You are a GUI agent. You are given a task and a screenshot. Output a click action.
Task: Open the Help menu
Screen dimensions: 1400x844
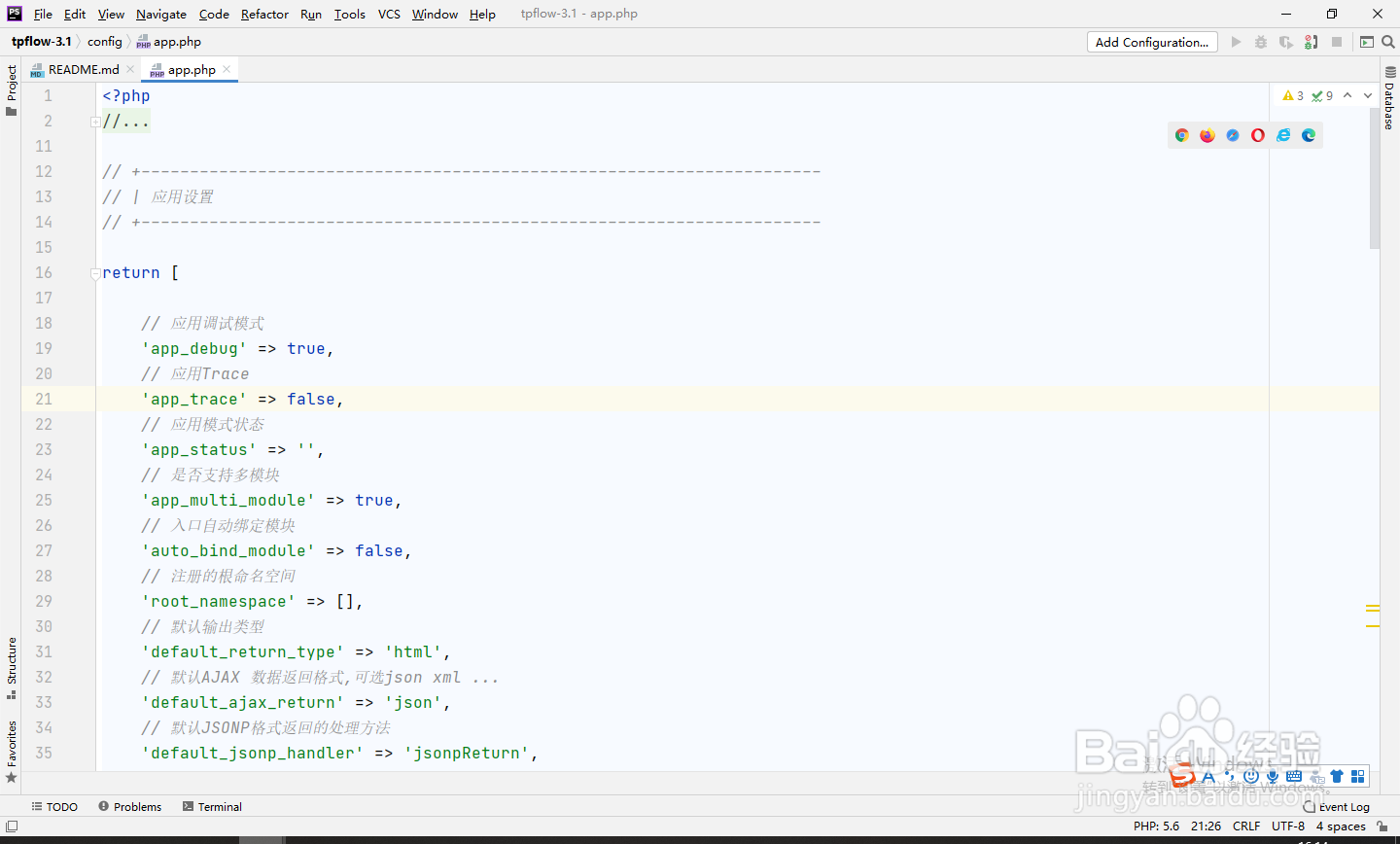coord(482,14)
